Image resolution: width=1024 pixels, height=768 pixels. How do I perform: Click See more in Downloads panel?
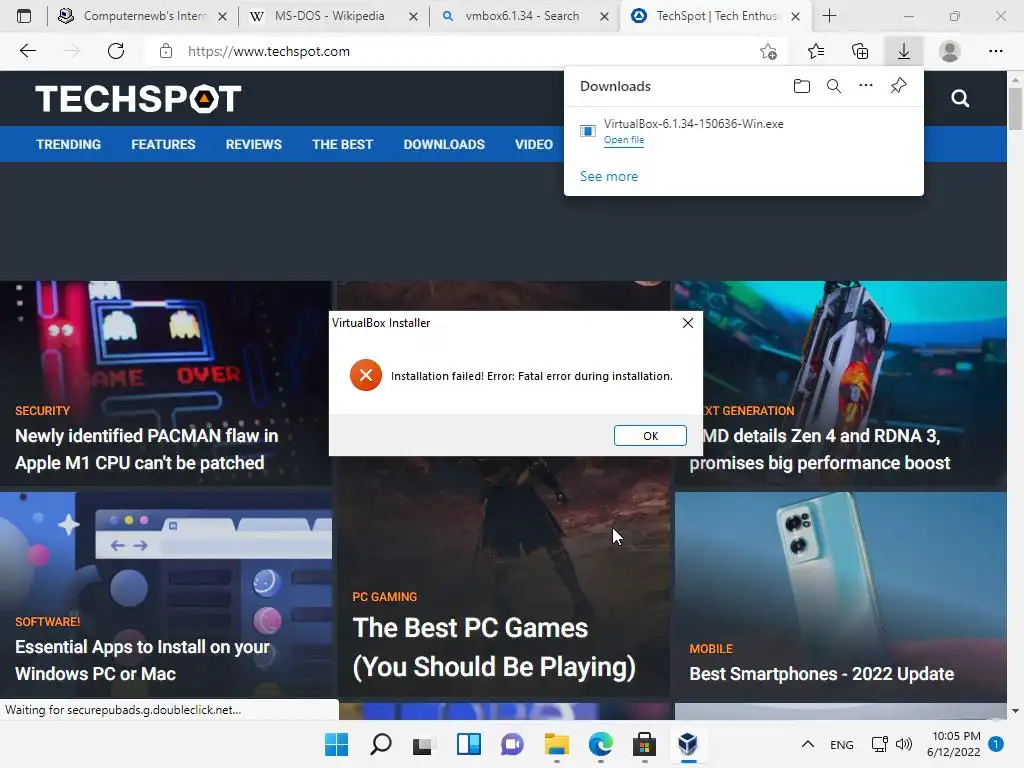(609, 176)
